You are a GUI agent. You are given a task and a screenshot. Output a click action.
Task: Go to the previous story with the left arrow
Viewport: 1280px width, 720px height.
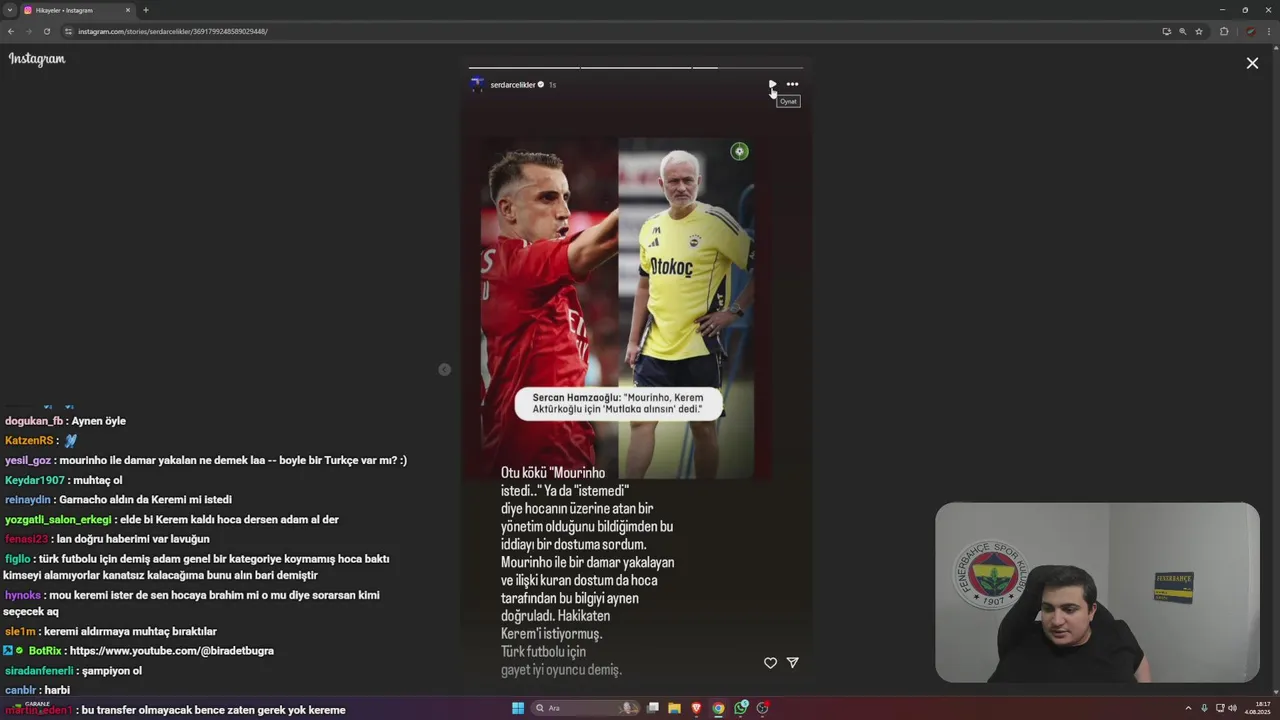point(444,370)
